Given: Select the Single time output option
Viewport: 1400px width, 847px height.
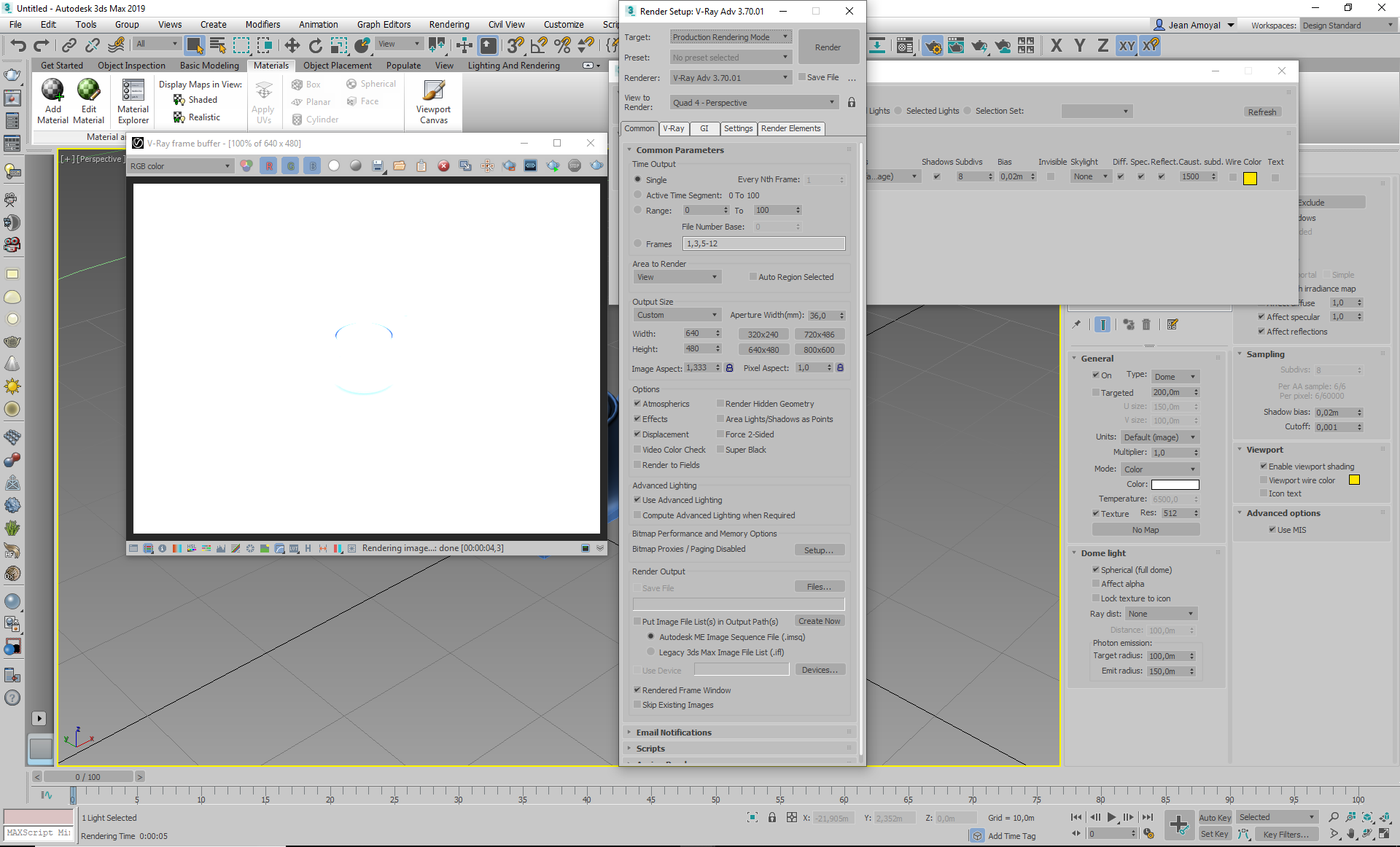Looking at the screenshot, I should (638, 179).
